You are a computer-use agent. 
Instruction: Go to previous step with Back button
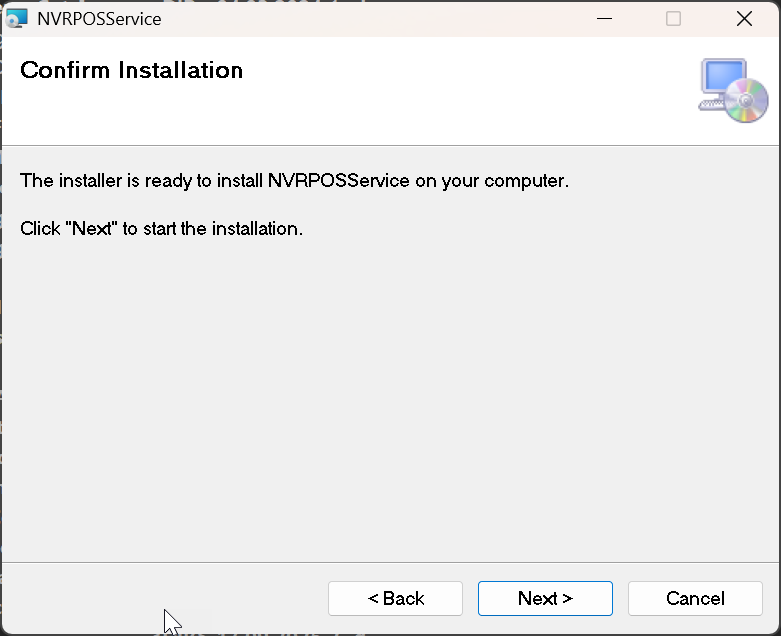[x=395, y=598]
